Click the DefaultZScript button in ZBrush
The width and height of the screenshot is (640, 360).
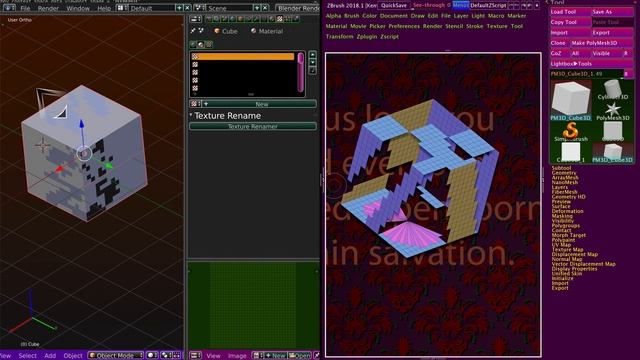(488, 5)
